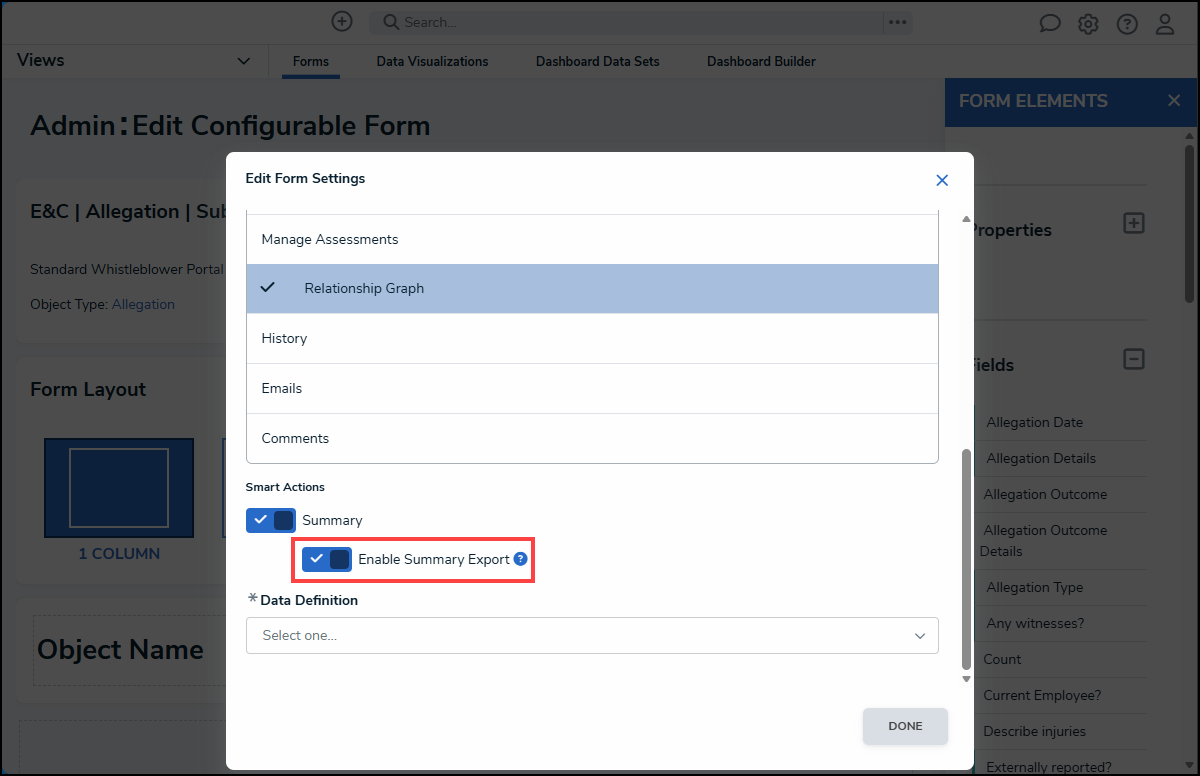Open the Dashboard Builder tab
The image size is (1200, 776).
click(761, 61)
